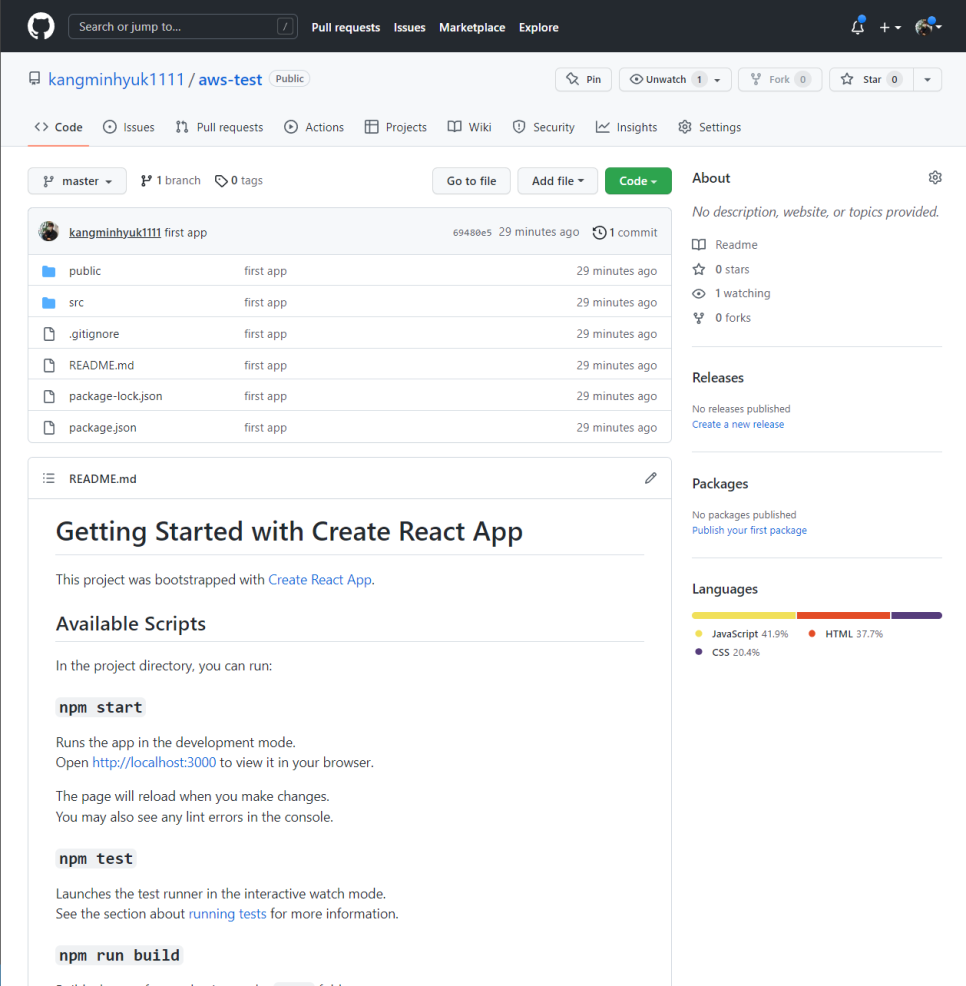This screenshot has height=986, width=966.
Task: Click the package.json file icon
Action: (x=48, y=428)
